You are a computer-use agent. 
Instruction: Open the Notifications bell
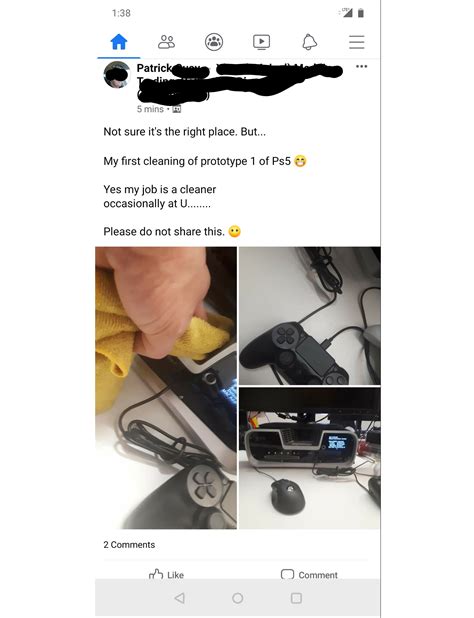point(309,42)
